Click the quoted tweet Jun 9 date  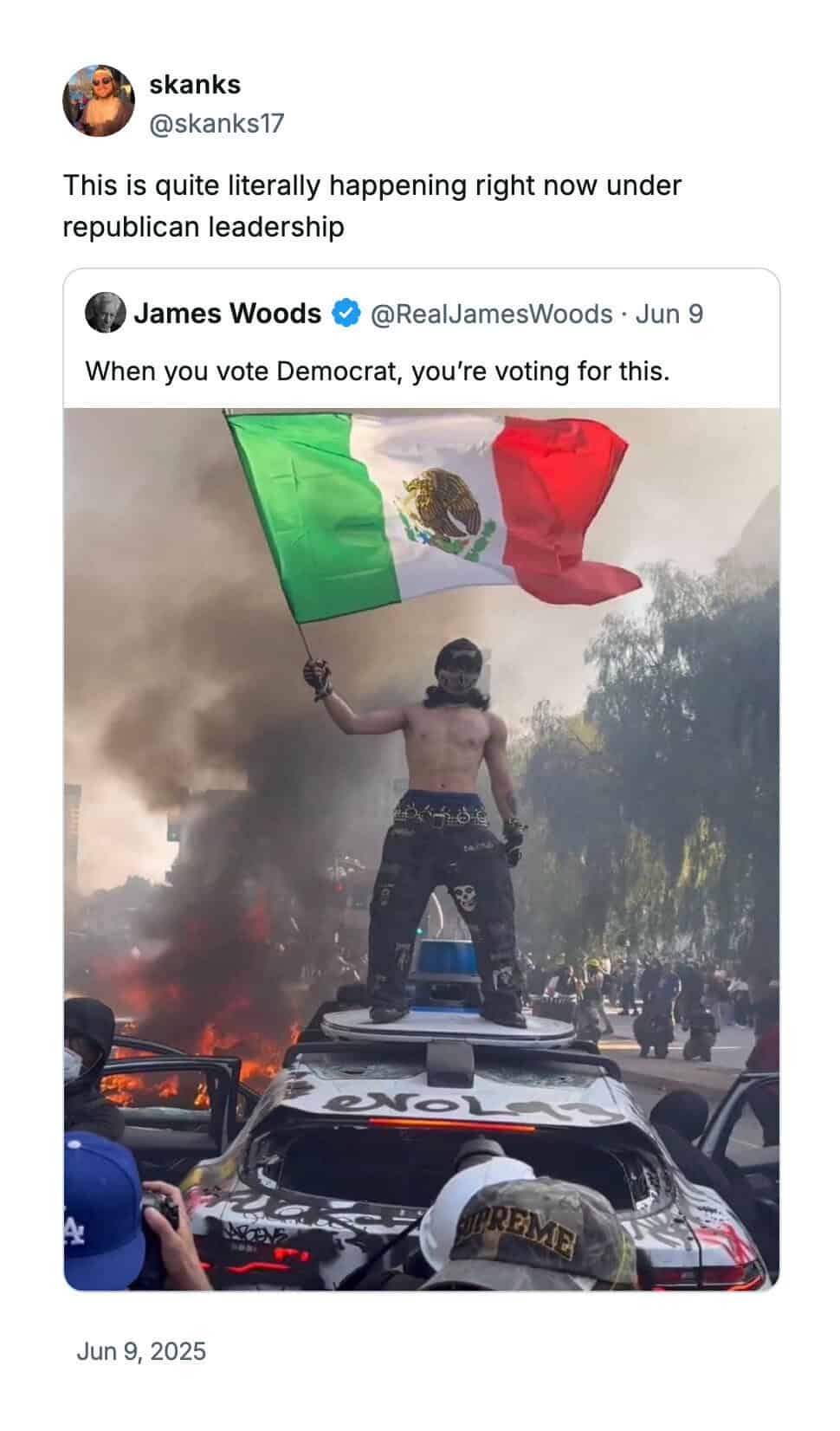(x=669, y=314)
